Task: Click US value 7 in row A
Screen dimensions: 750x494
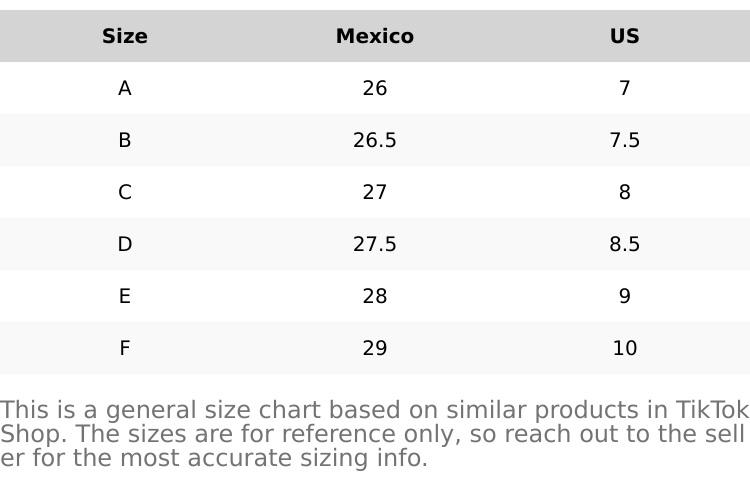Action: click(x=625, y=89)
